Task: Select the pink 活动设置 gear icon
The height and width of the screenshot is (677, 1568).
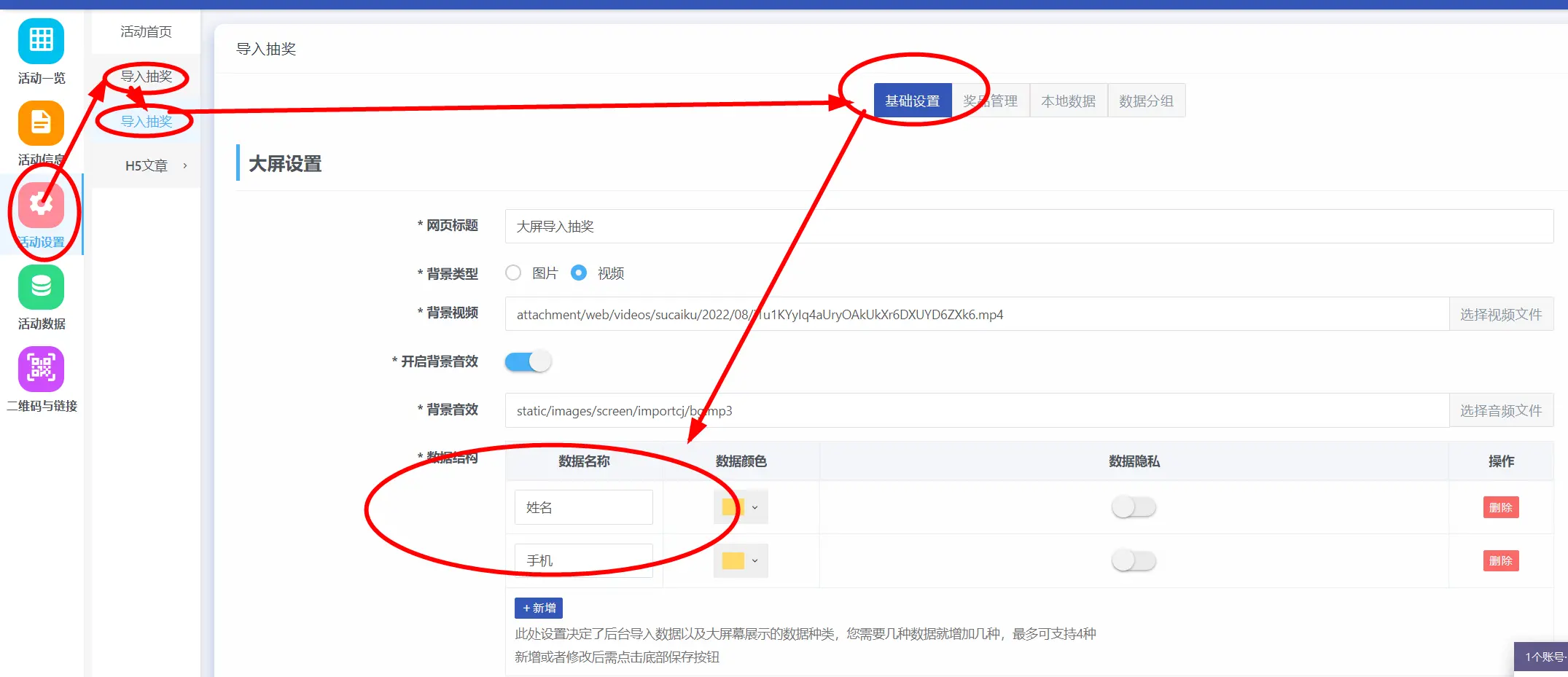Action: (x=41, y=206)
